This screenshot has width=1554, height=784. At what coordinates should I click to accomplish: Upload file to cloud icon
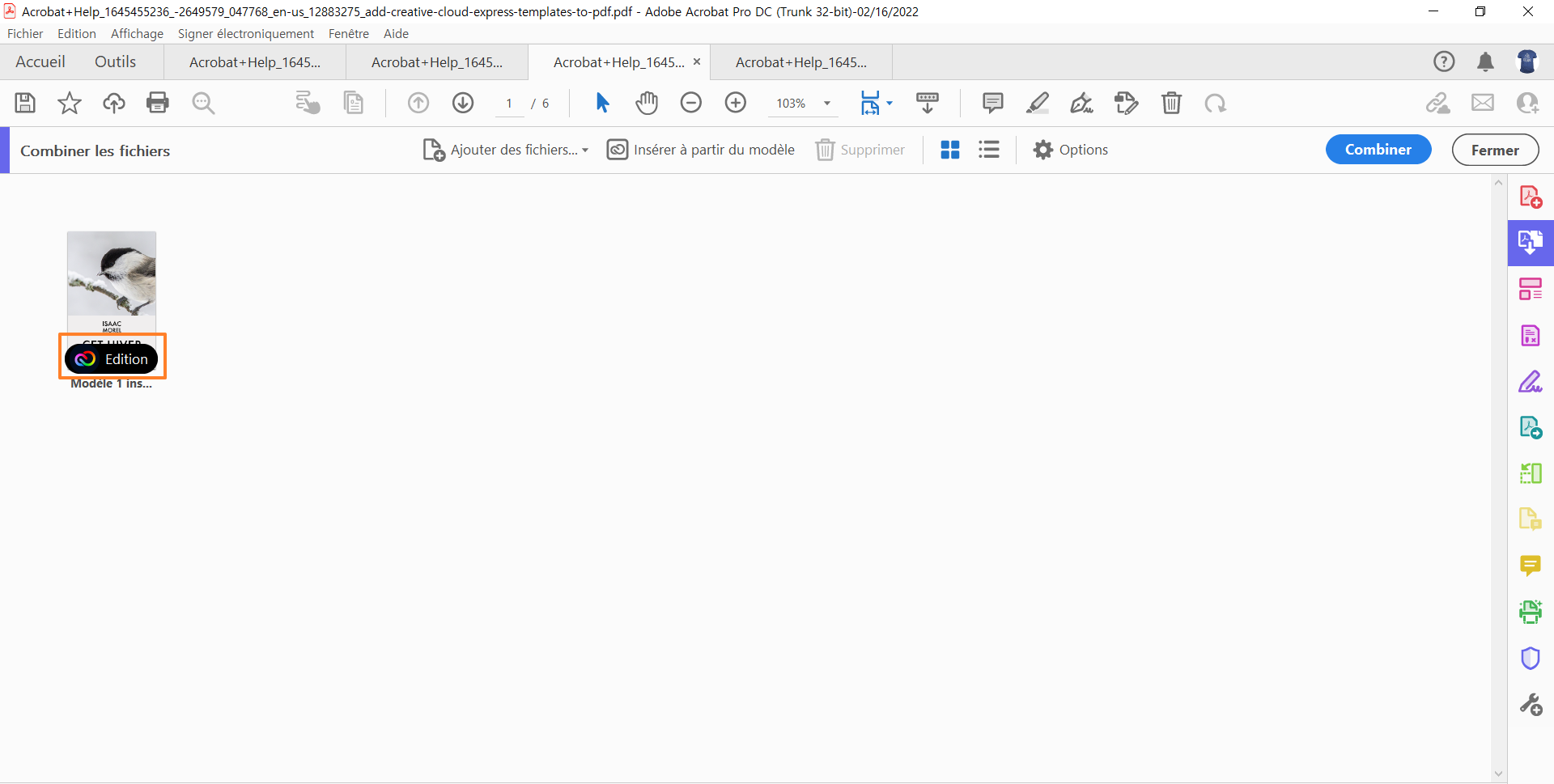[114, 103]
